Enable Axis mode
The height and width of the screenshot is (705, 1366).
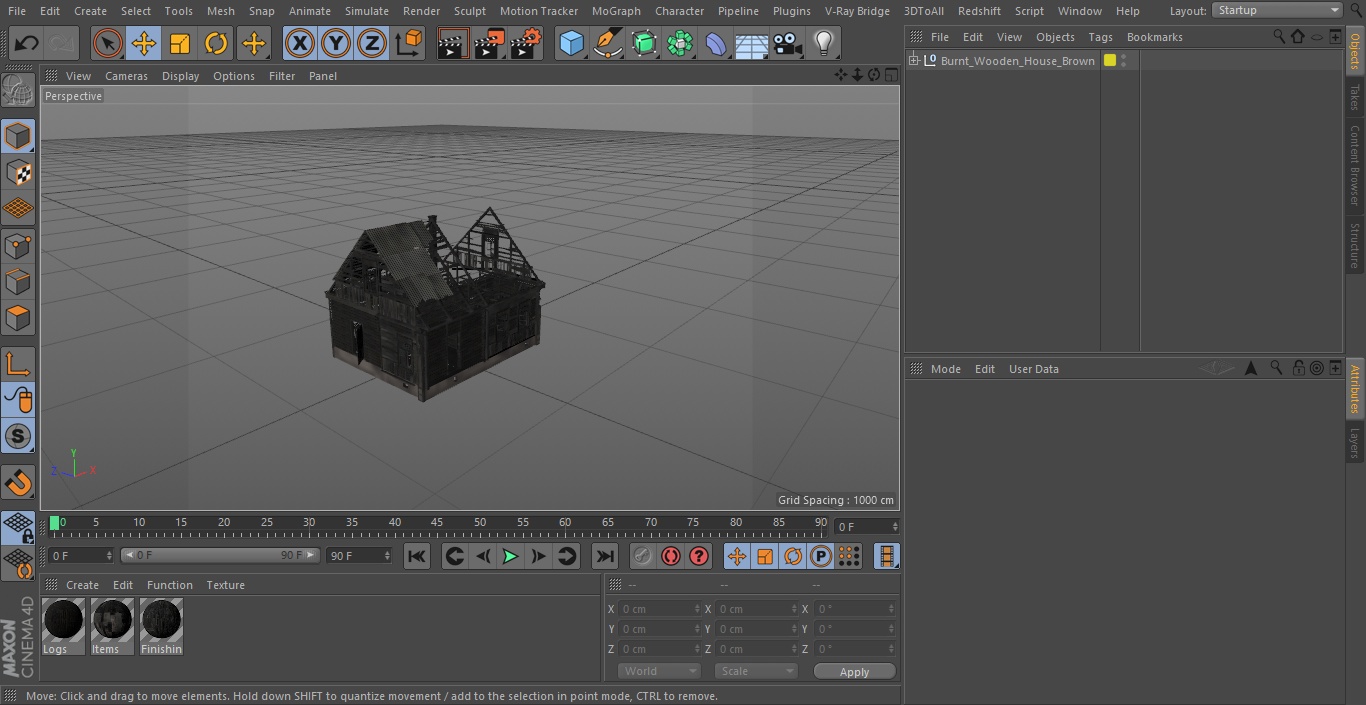(x=18, y=363)
